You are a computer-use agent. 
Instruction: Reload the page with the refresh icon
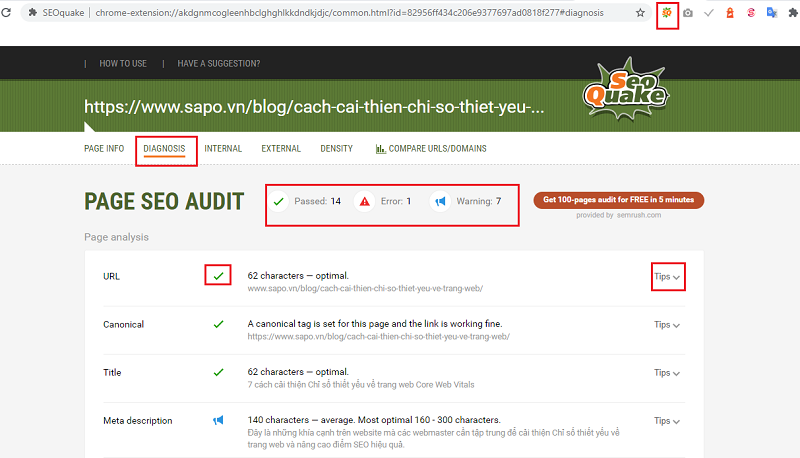(6, 12)
